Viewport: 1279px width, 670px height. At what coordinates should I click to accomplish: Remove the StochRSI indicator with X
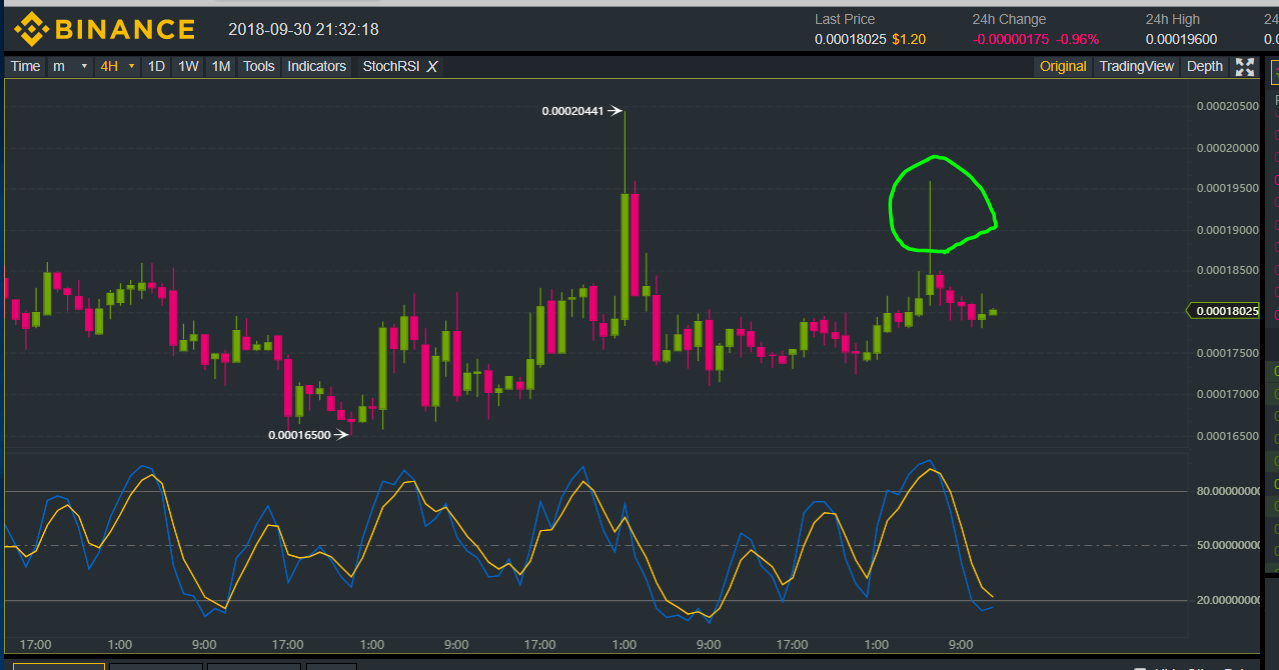pyautogui.click(x=432, y=67)
